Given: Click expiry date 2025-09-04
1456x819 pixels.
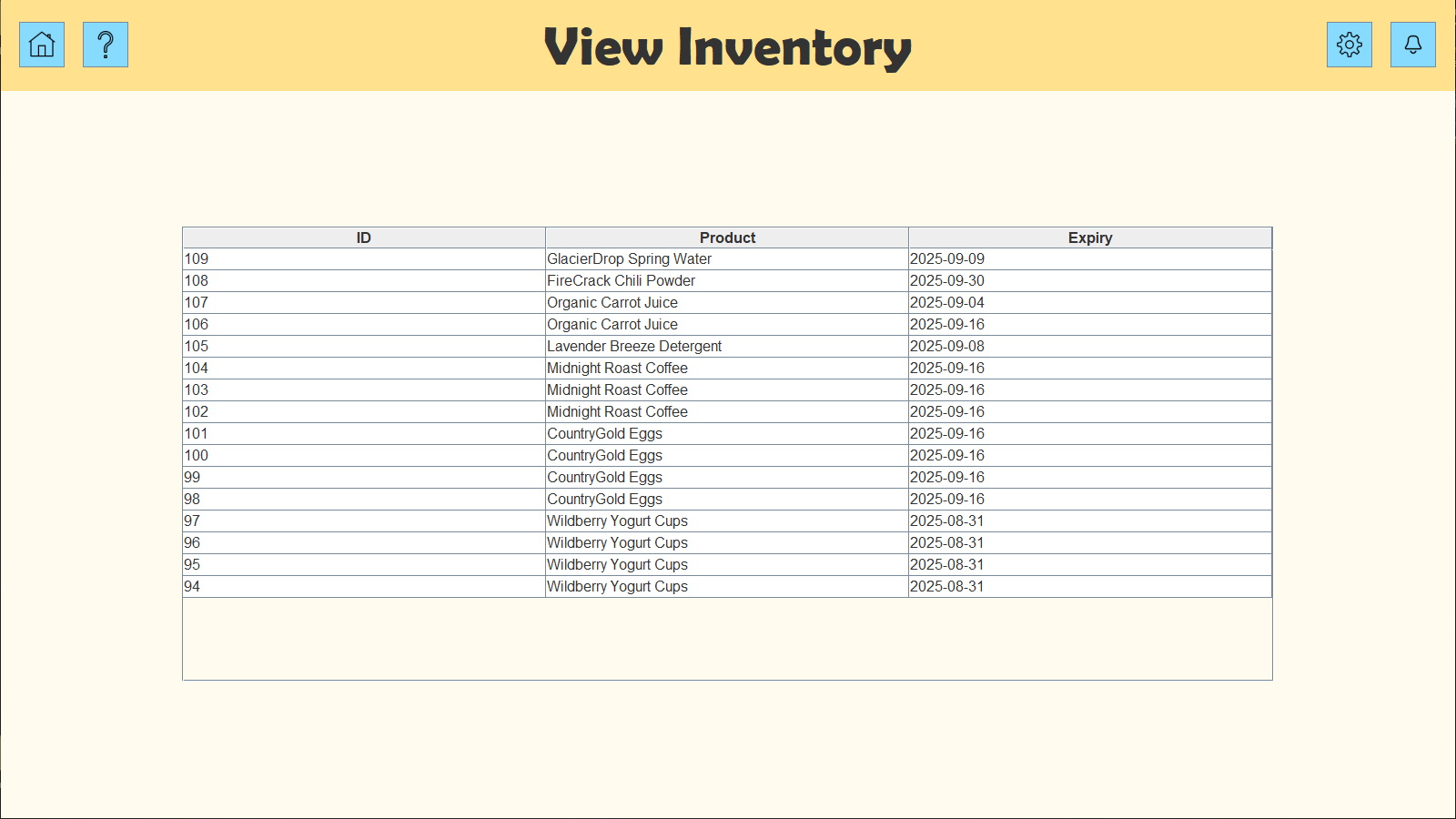Looking at the screenshot, I should [1090, 303].
